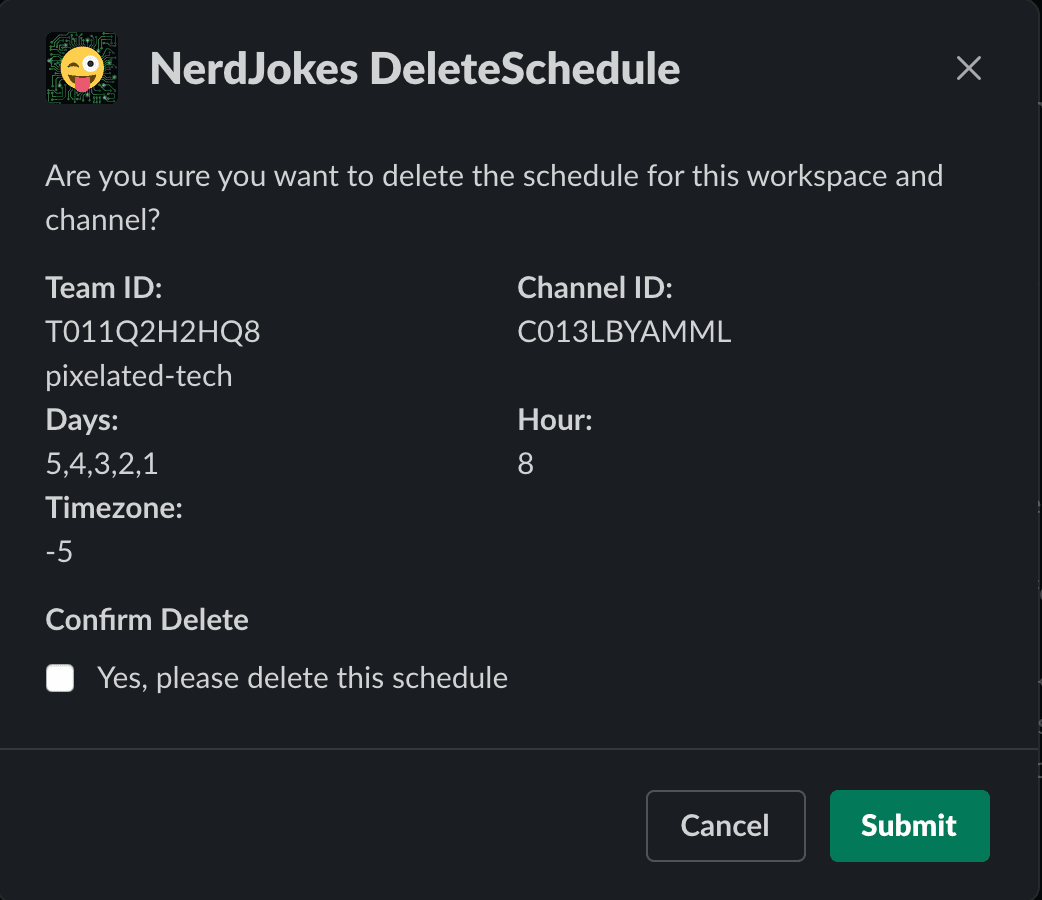
Task: Select the Channel ID value C013LBYAMML
Action: (x=623, y=331)
